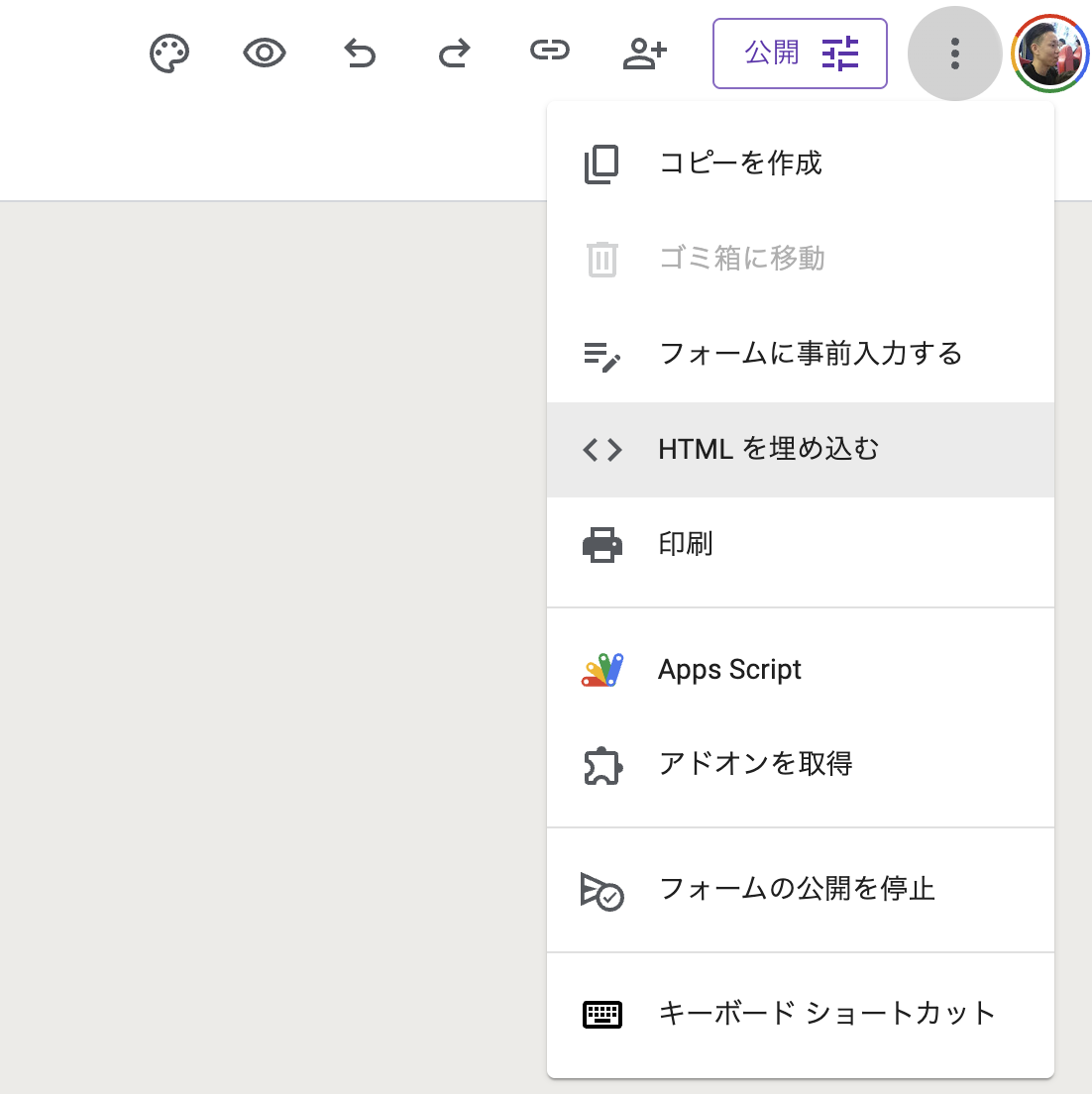Undo the last change
This screenshot has height=1094, width=1092.
[x=360, y=54]
